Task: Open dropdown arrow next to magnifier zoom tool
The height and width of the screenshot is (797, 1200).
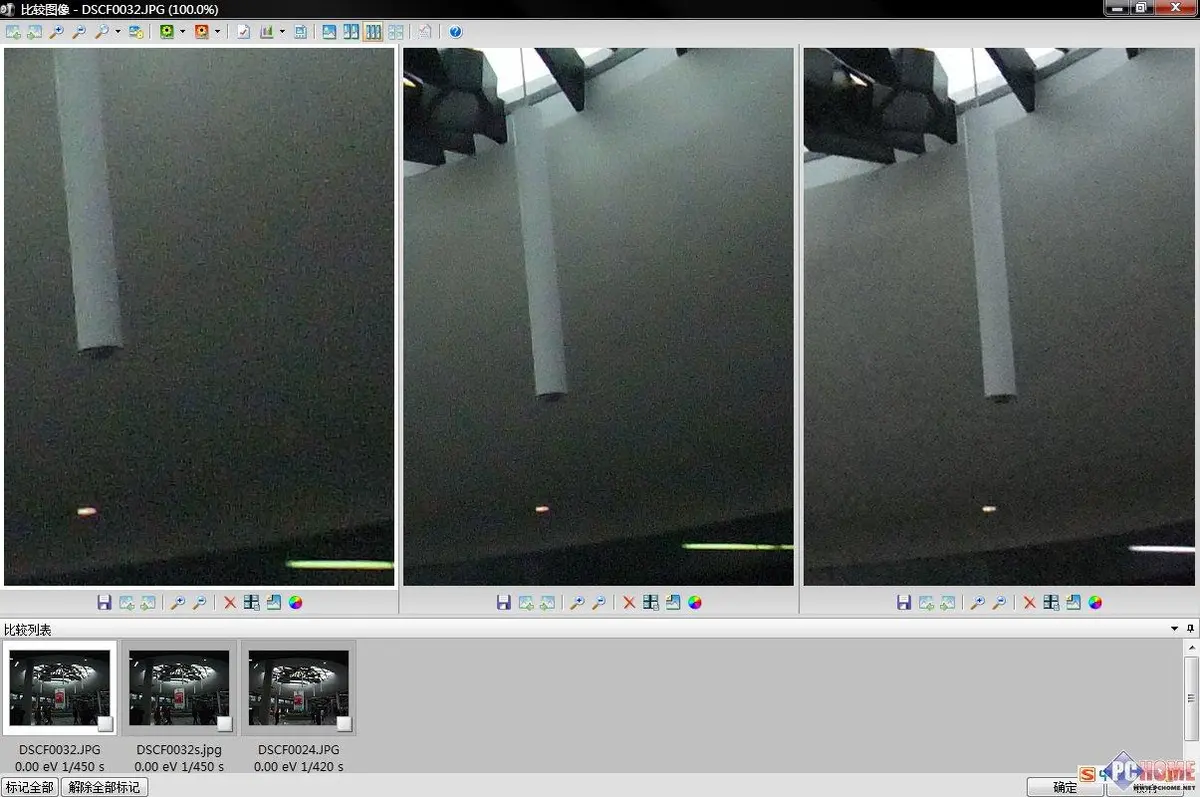Action: click(x=118, y=32)
